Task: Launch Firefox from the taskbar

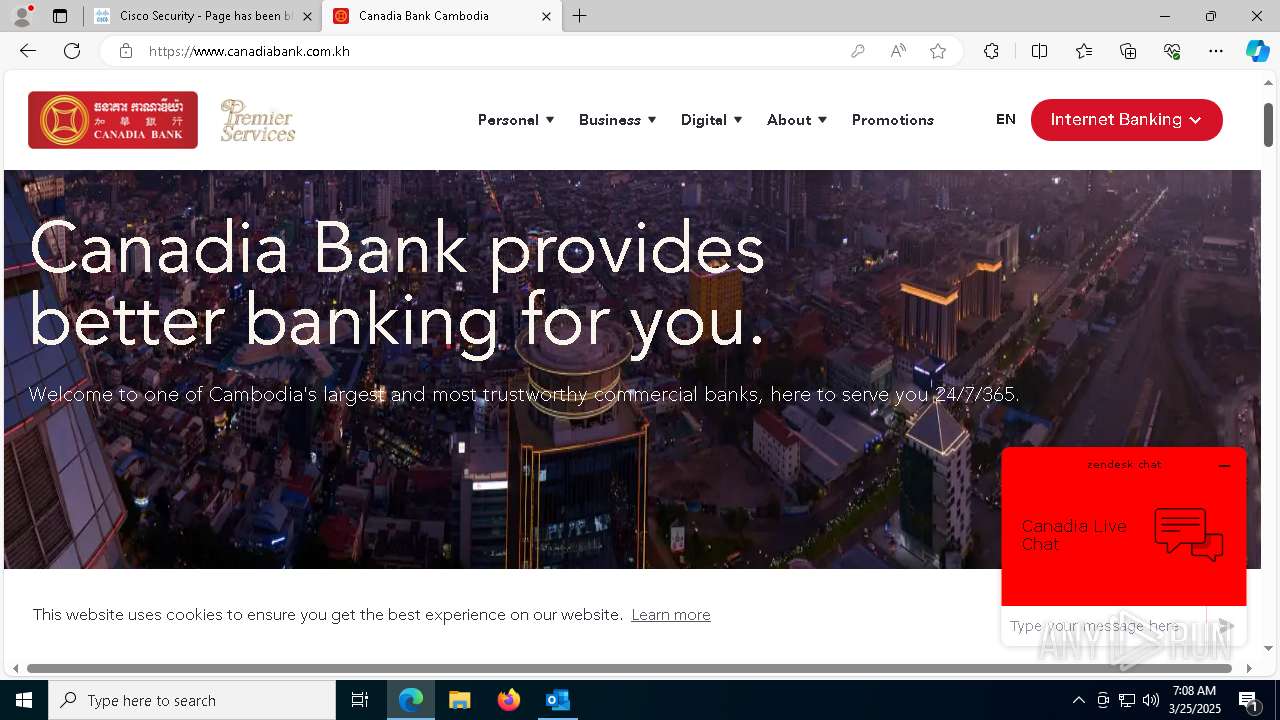Action: [509, 700]
